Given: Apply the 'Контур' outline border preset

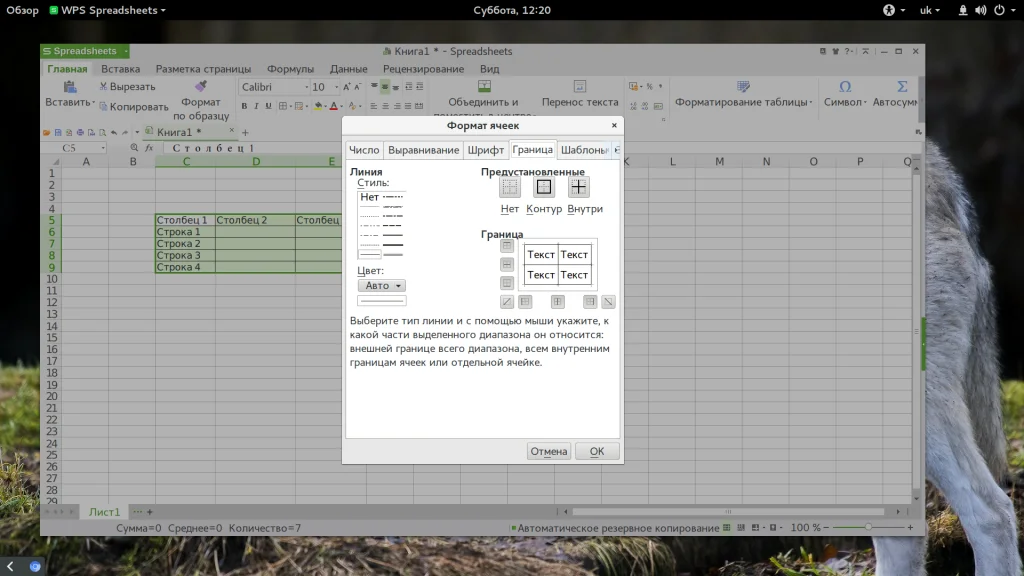Looking at the screenshot, I should click(x=544, y=187).
